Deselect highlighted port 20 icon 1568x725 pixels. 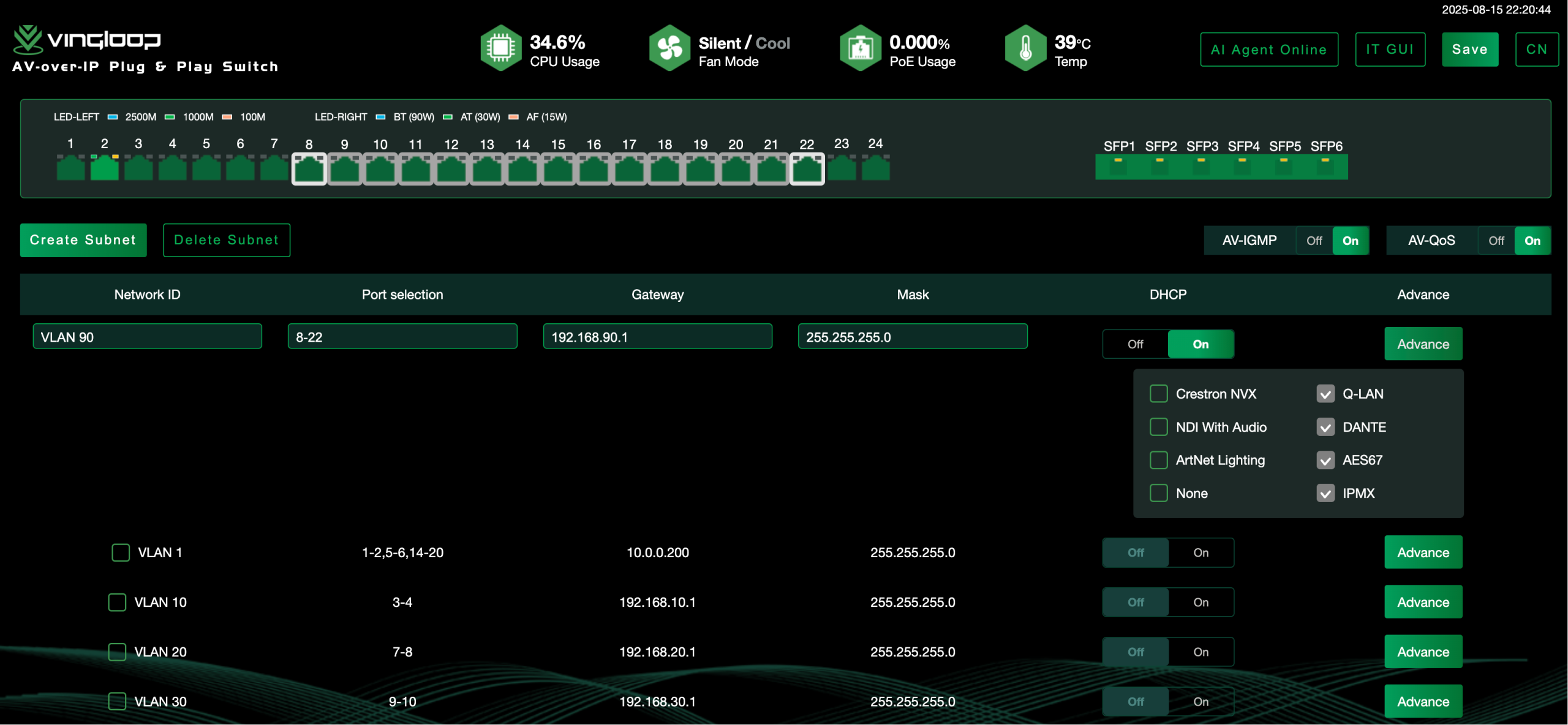click(x=736, y=168)
